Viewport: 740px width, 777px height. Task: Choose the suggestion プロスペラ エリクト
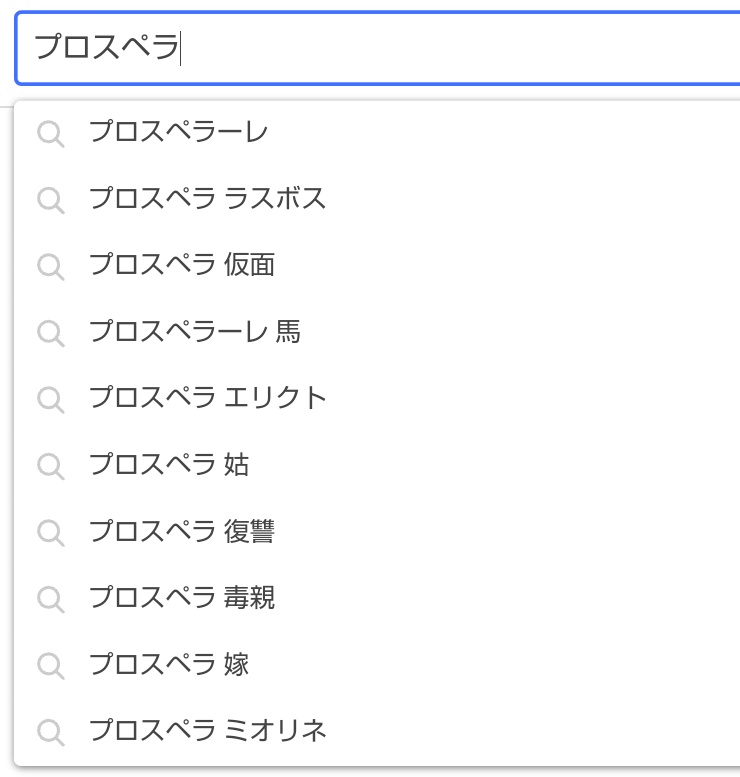(x=377, y=398)
